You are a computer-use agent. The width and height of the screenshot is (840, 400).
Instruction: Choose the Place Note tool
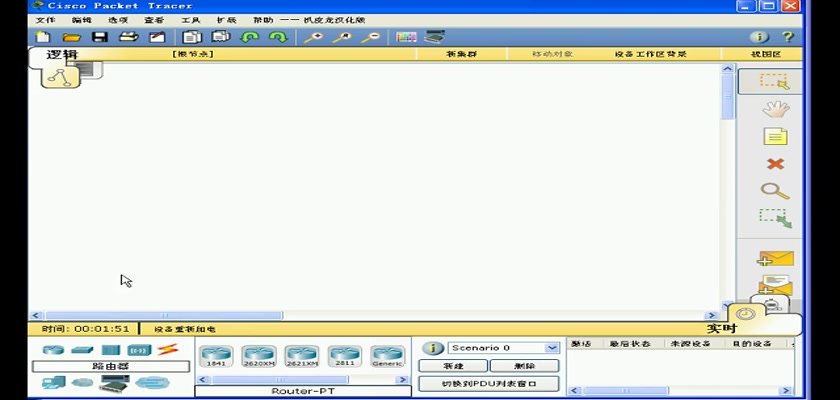774,137
